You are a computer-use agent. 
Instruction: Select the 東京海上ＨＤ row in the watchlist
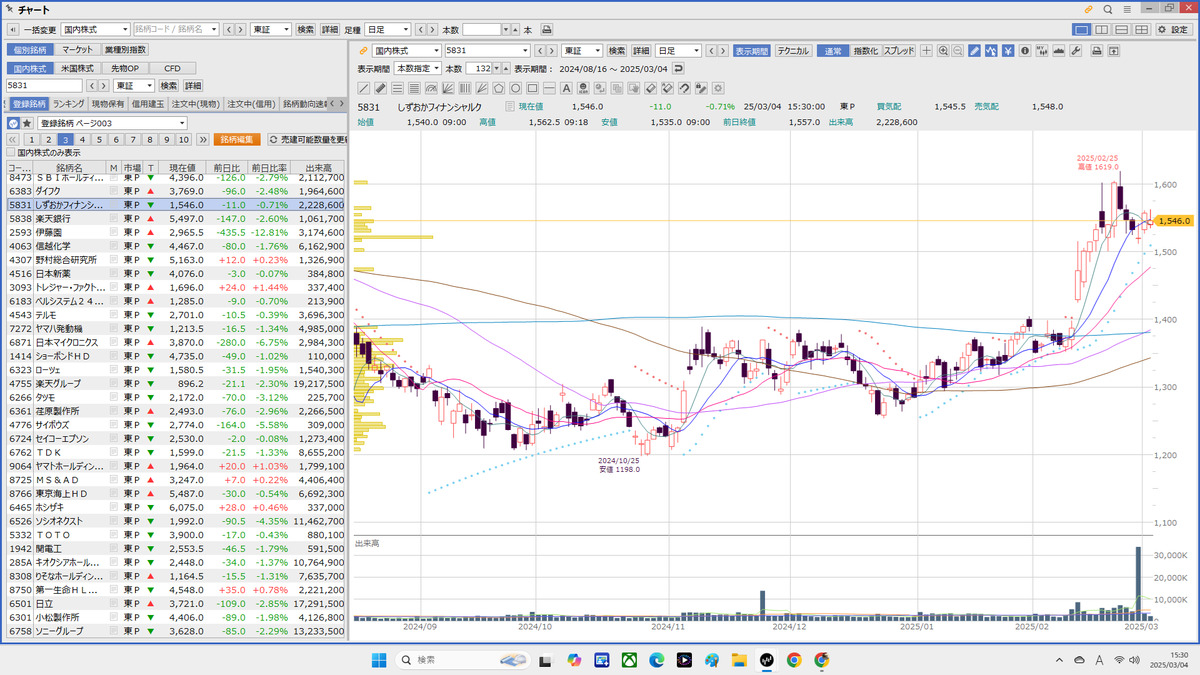click(175, 494)
